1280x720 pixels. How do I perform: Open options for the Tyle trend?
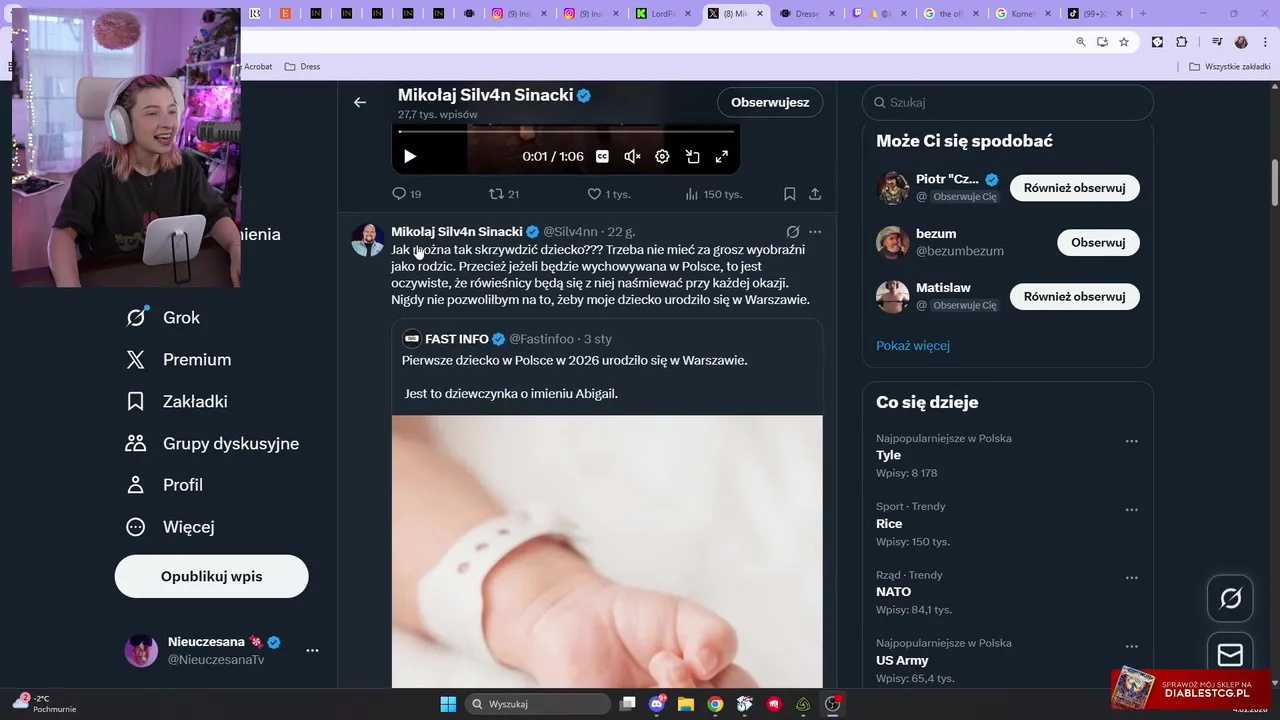pyautogui.click(x=1131, y=441)
